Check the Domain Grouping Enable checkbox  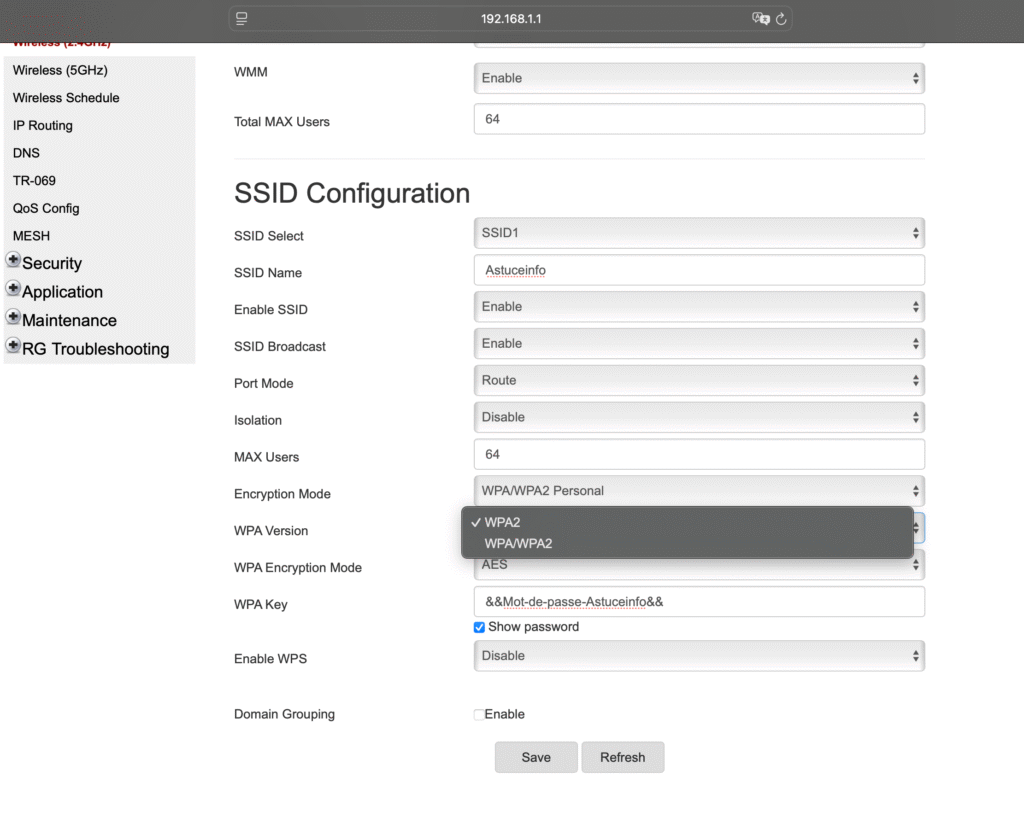click(x=479, y=715)
